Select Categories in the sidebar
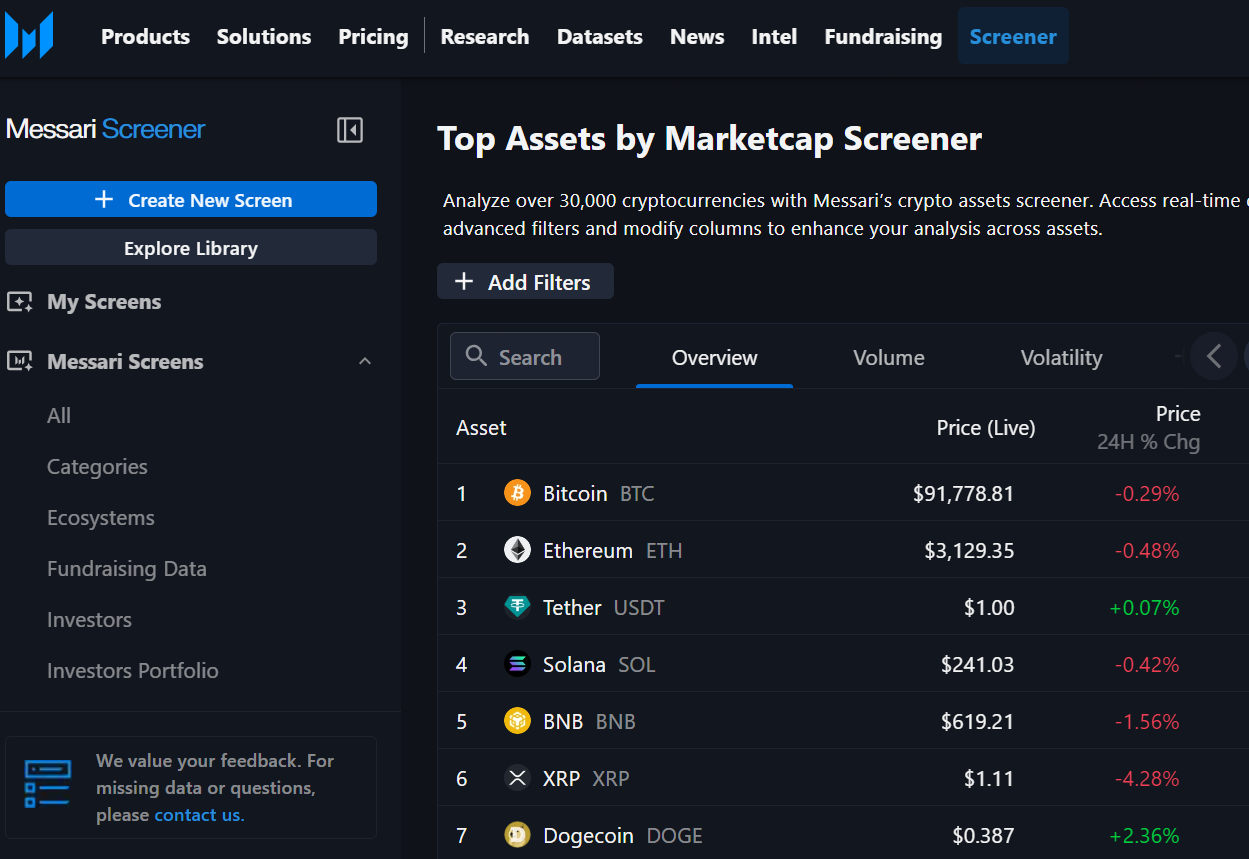Viewport: 1249px width, 859px height. 97,467
